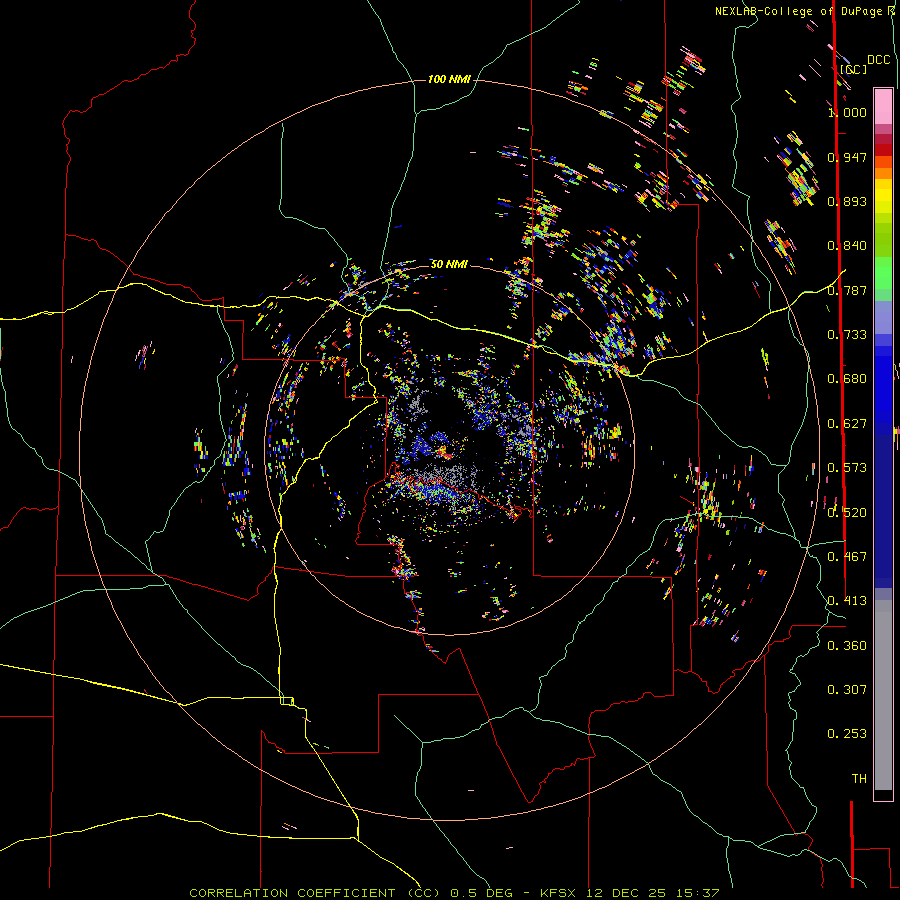900x900 pixels.
Task: Click the 0.840 legend value
Action: 847,246
